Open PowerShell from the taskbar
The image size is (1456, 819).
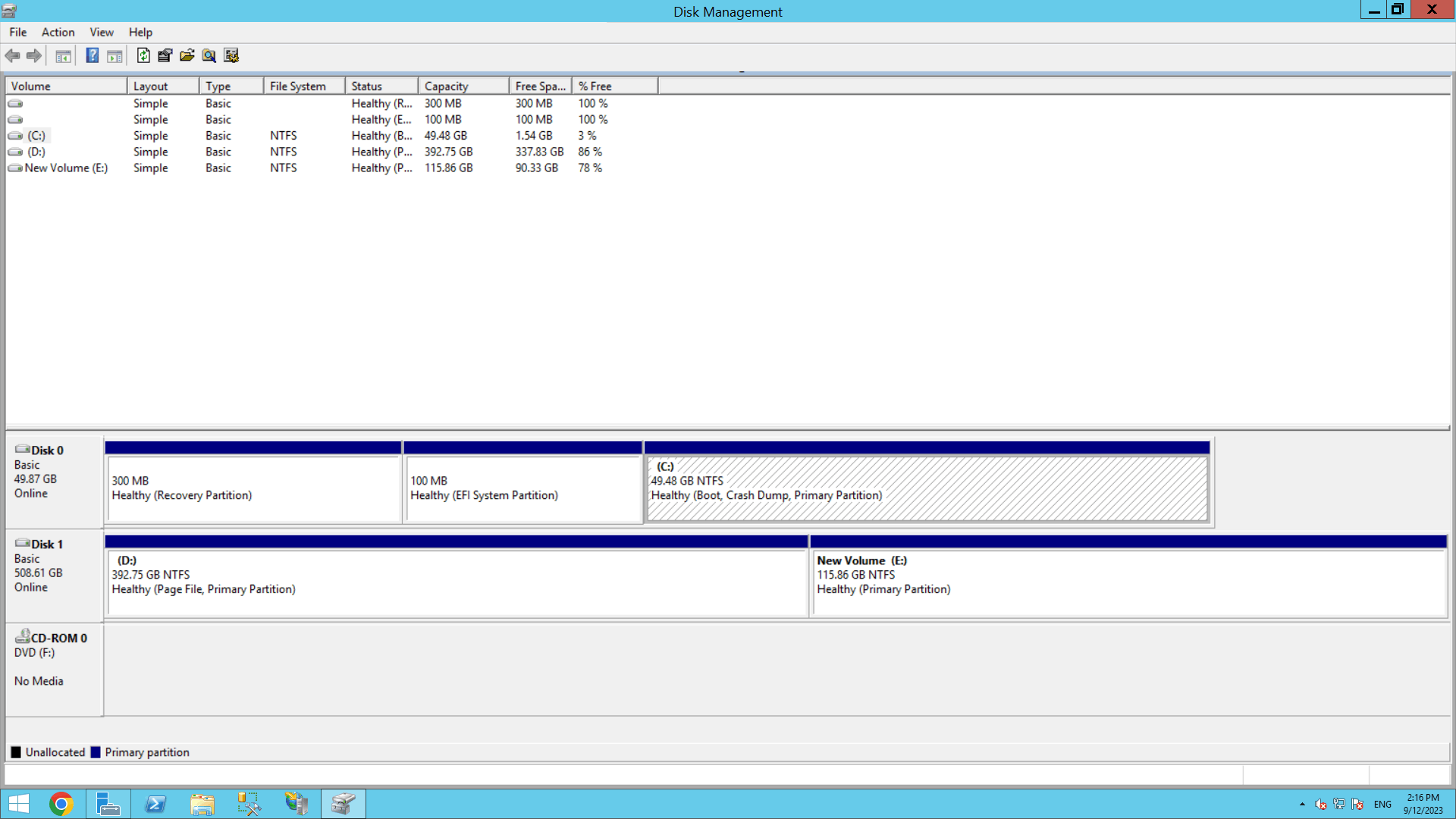coord(155,804)
